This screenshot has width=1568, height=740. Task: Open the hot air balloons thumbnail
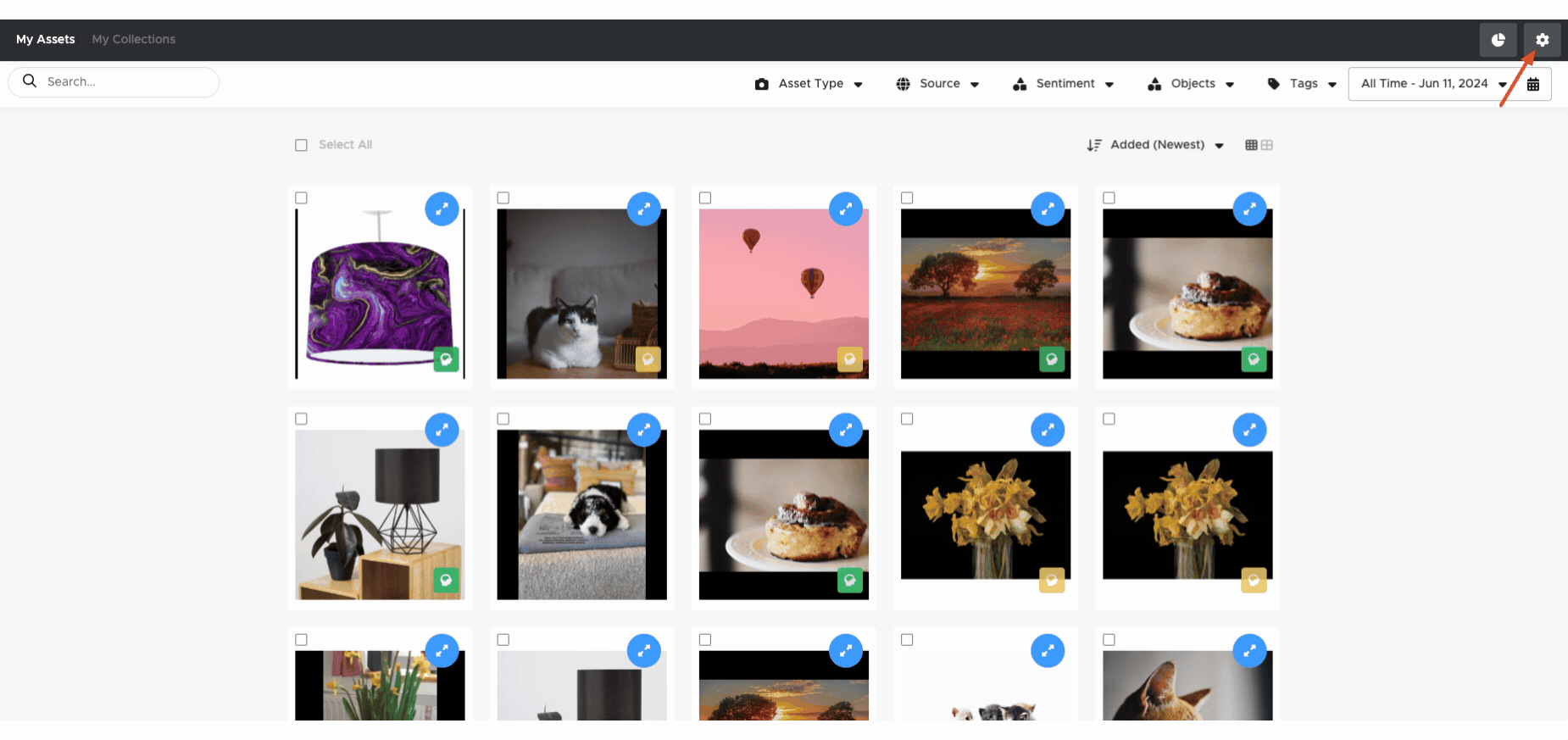tap(784, 293)
